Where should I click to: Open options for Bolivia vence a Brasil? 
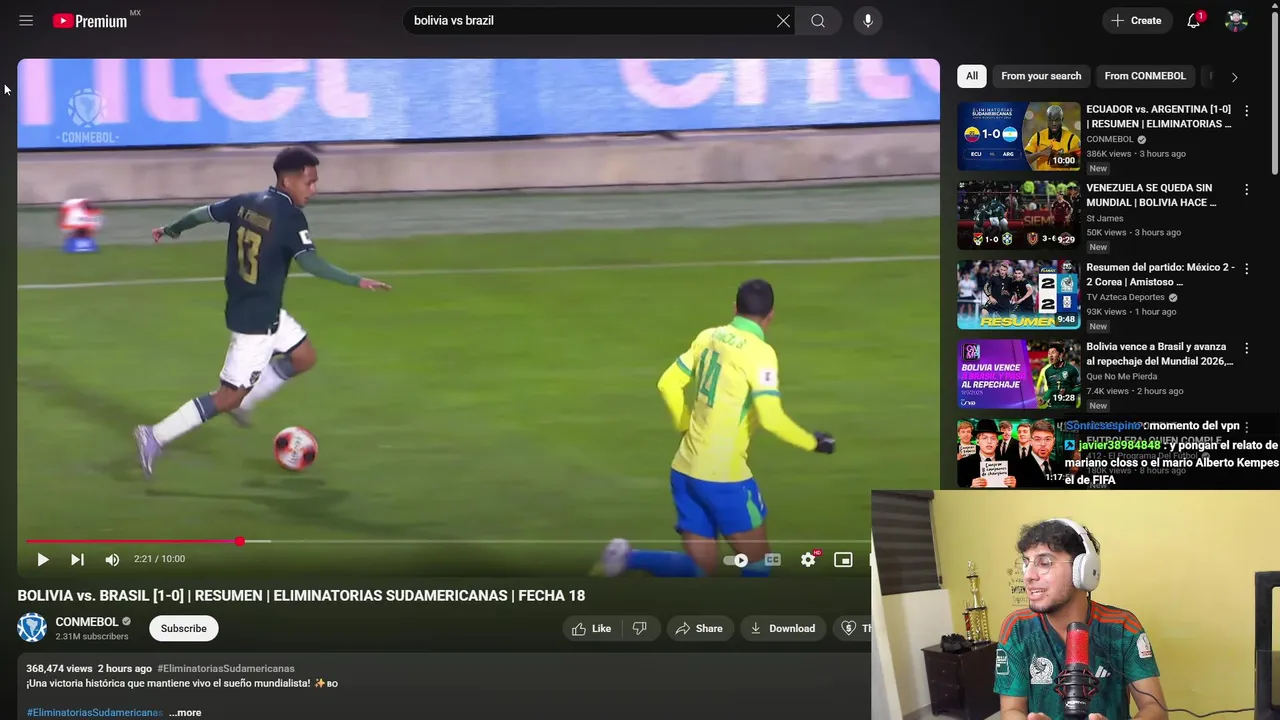point(1246,348)
